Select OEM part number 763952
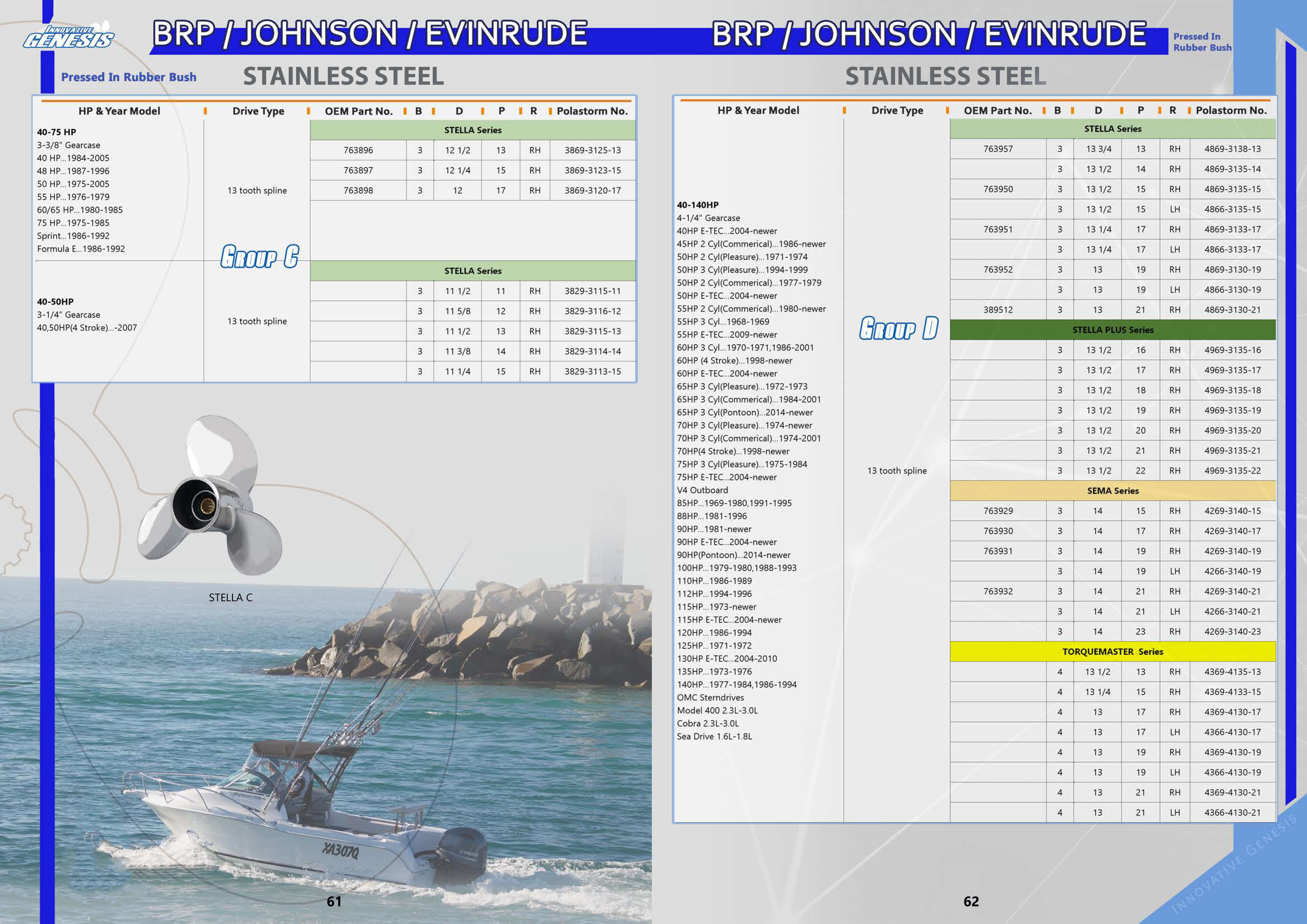This screenshot has width=1307, height=924. point(998,270)
